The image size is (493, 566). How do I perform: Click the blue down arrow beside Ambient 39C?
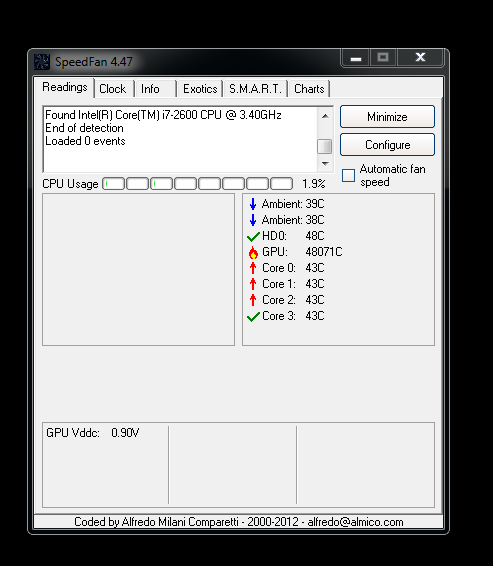point(253,204)
